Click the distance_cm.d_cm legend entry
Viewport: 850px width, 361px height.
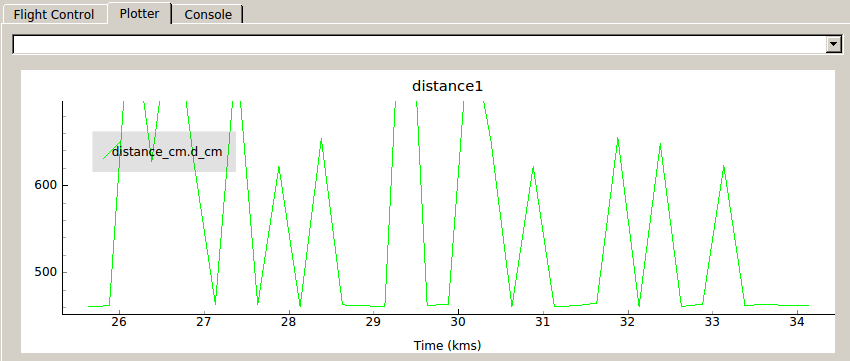pyautogui.click(x=167, y=152)
